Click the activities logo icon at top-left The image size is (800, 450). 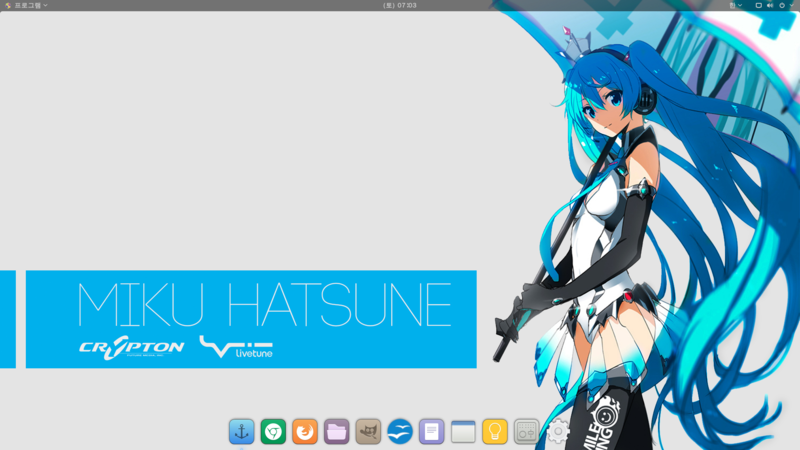pyautogui.click(x=8, y=5)
